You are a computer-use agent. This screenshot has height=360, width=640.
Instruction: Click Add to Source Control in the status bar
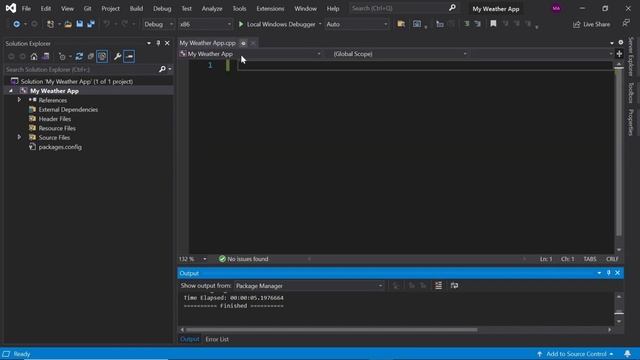click(576, 354)
